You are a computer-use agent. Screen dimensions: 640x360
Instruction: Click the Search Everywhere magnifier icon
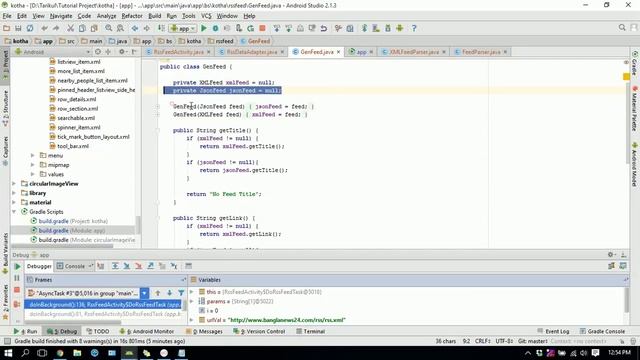pyautogui.click(x=622, y=27)
